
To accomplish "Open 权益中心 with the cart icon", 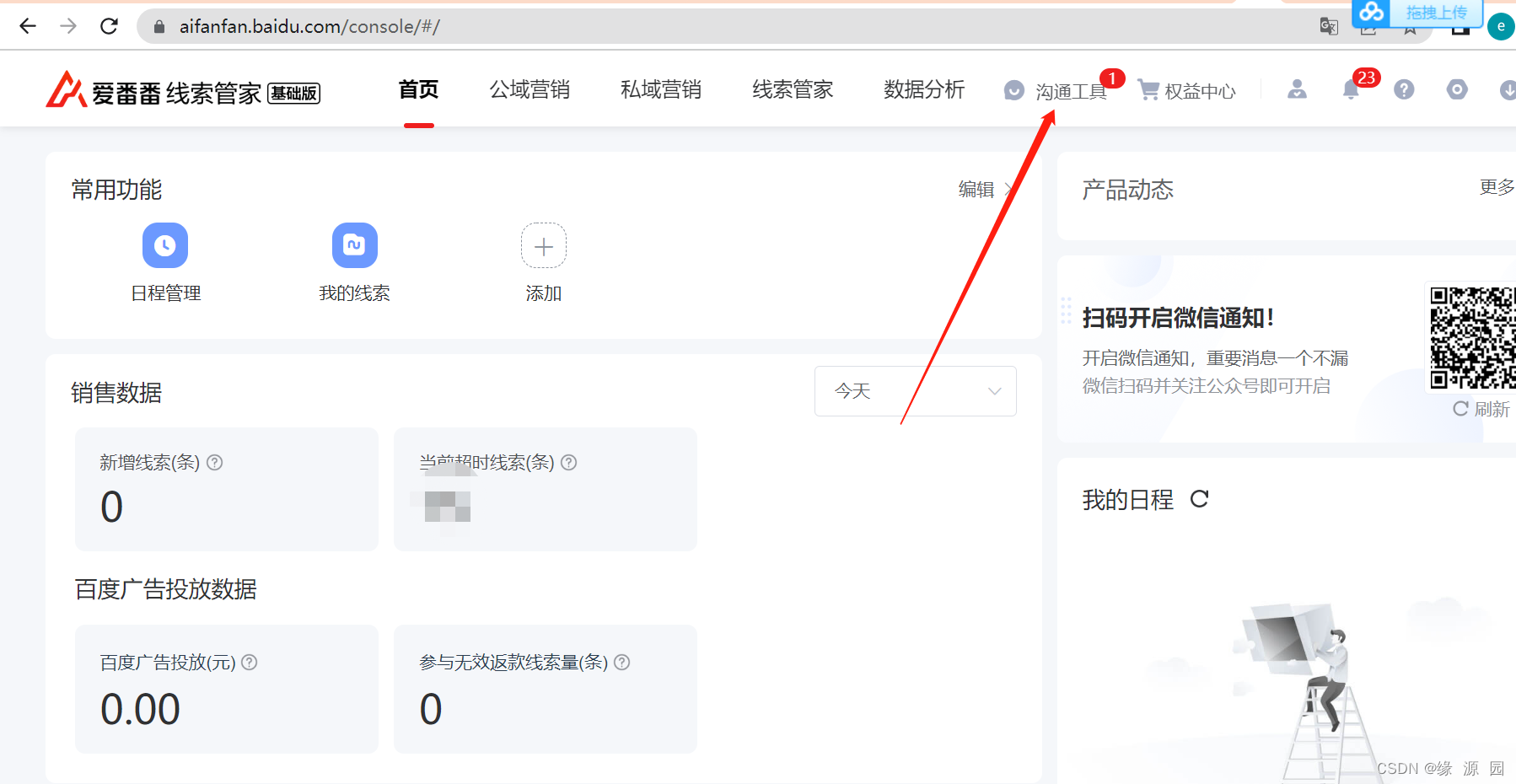I will click(1187, 91).
